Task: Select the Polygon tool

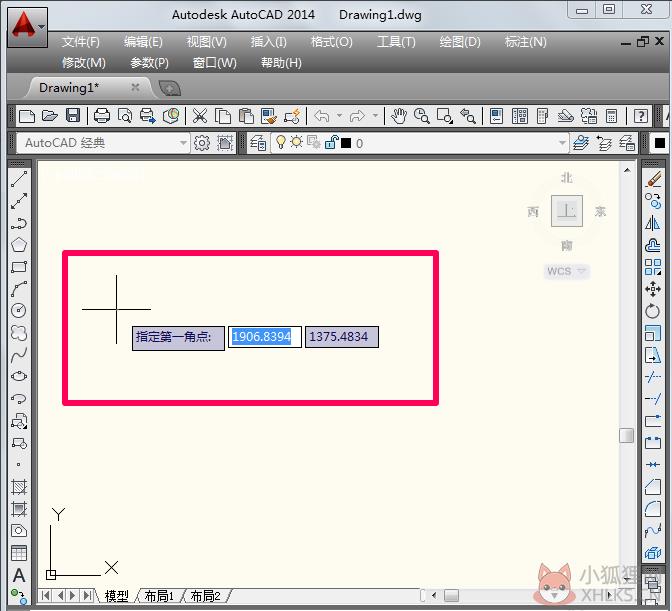Action: tap(19, 245)
